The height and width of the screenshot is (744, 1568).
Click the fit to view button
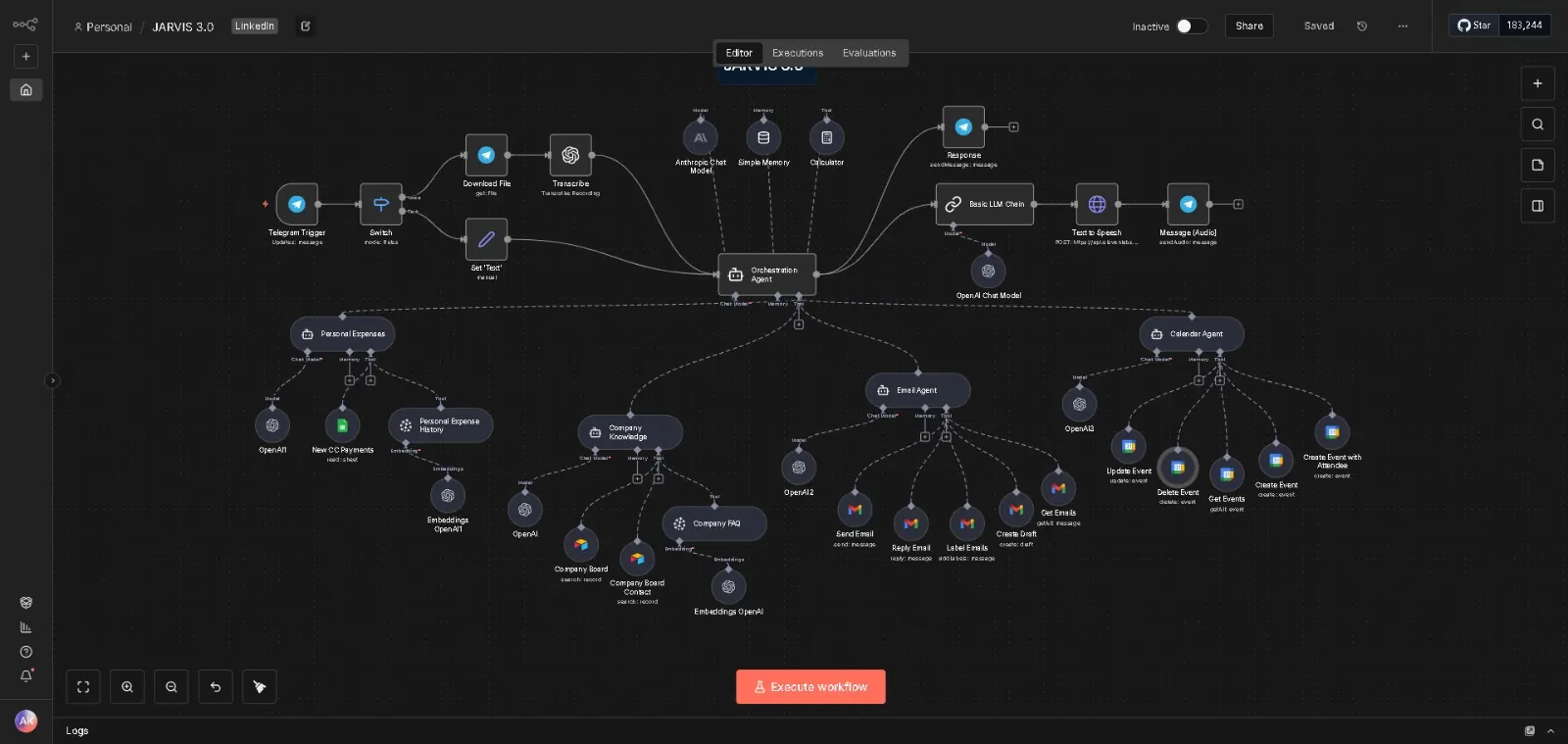83,687
